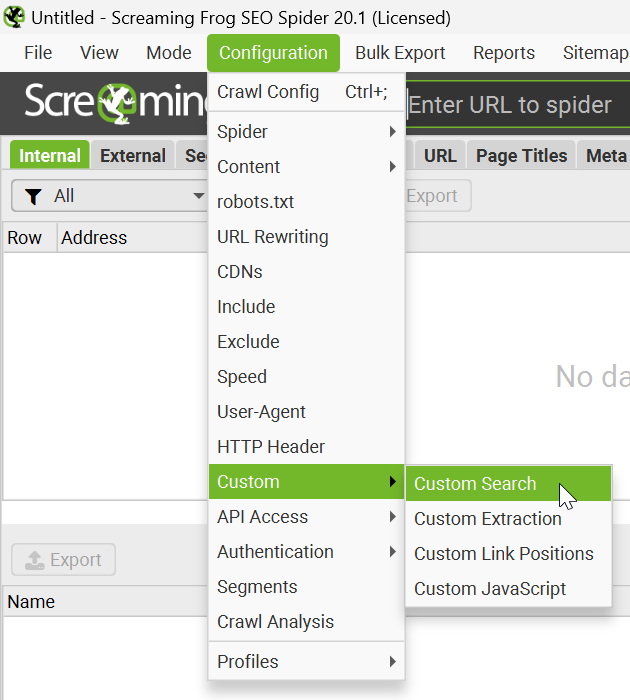Choose Custom Extraction from submenu
The width and height of the screenshot is (630, 700).
coord(508,518)
